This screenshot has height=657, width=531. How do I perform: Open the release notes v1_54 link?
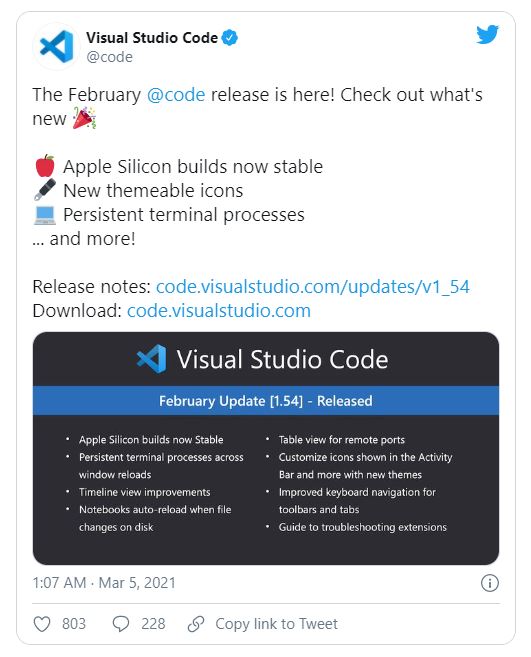(x=313, y=287)
